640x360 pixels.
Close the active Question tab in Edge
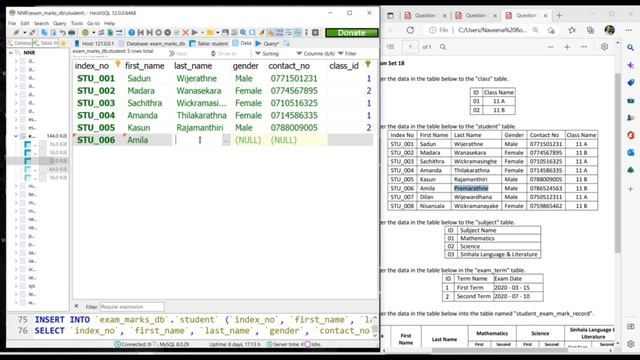coord(545,16)
